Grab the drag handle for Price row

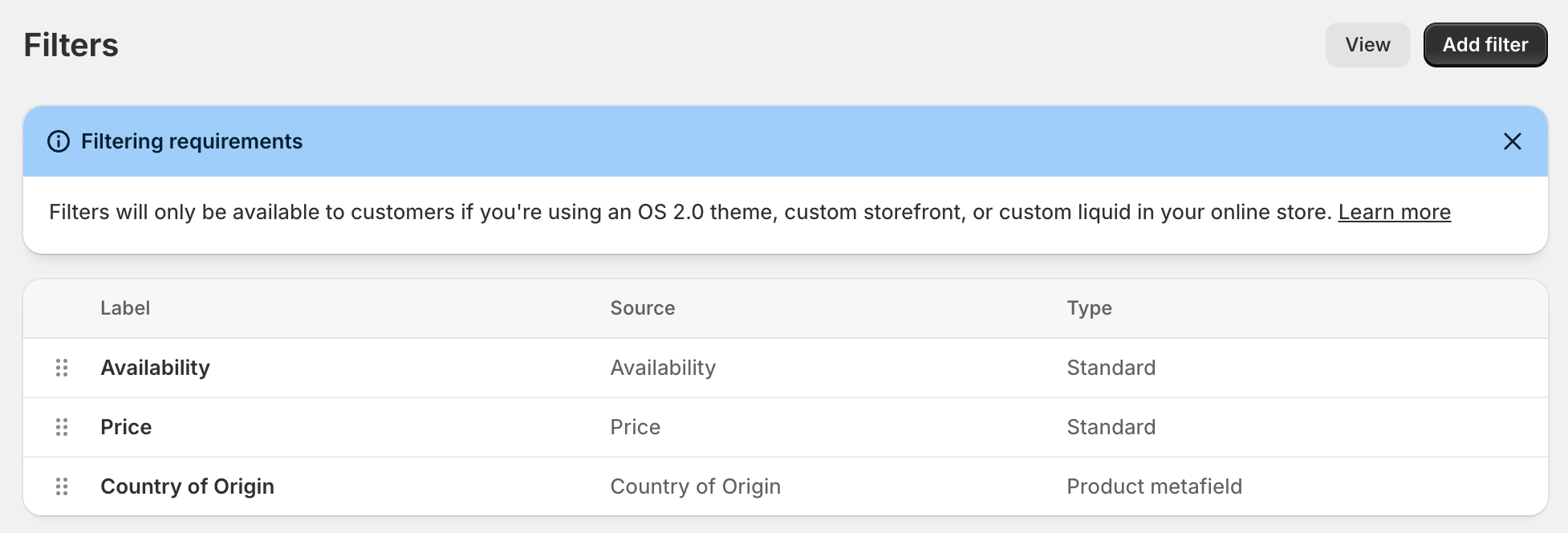point(62,427)
